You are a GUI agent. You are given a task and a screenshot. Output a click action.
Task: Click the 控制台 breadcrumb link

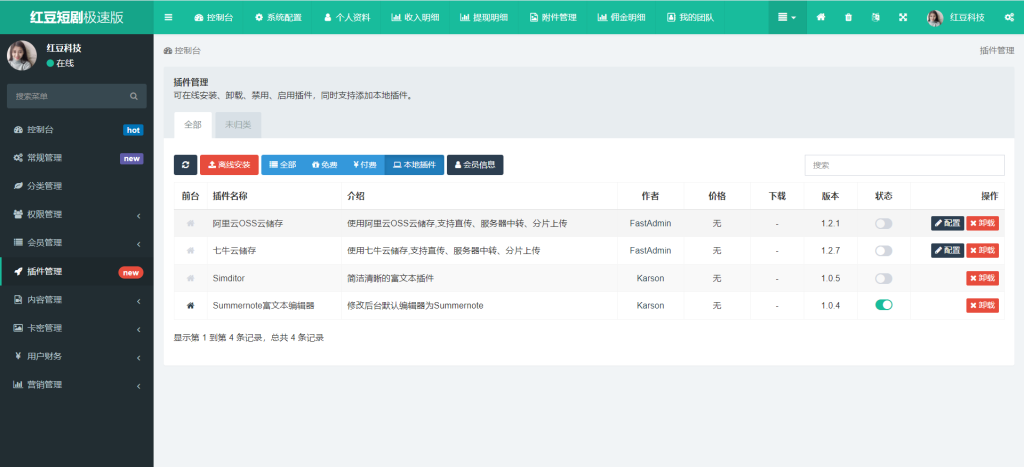pos(182,50)
